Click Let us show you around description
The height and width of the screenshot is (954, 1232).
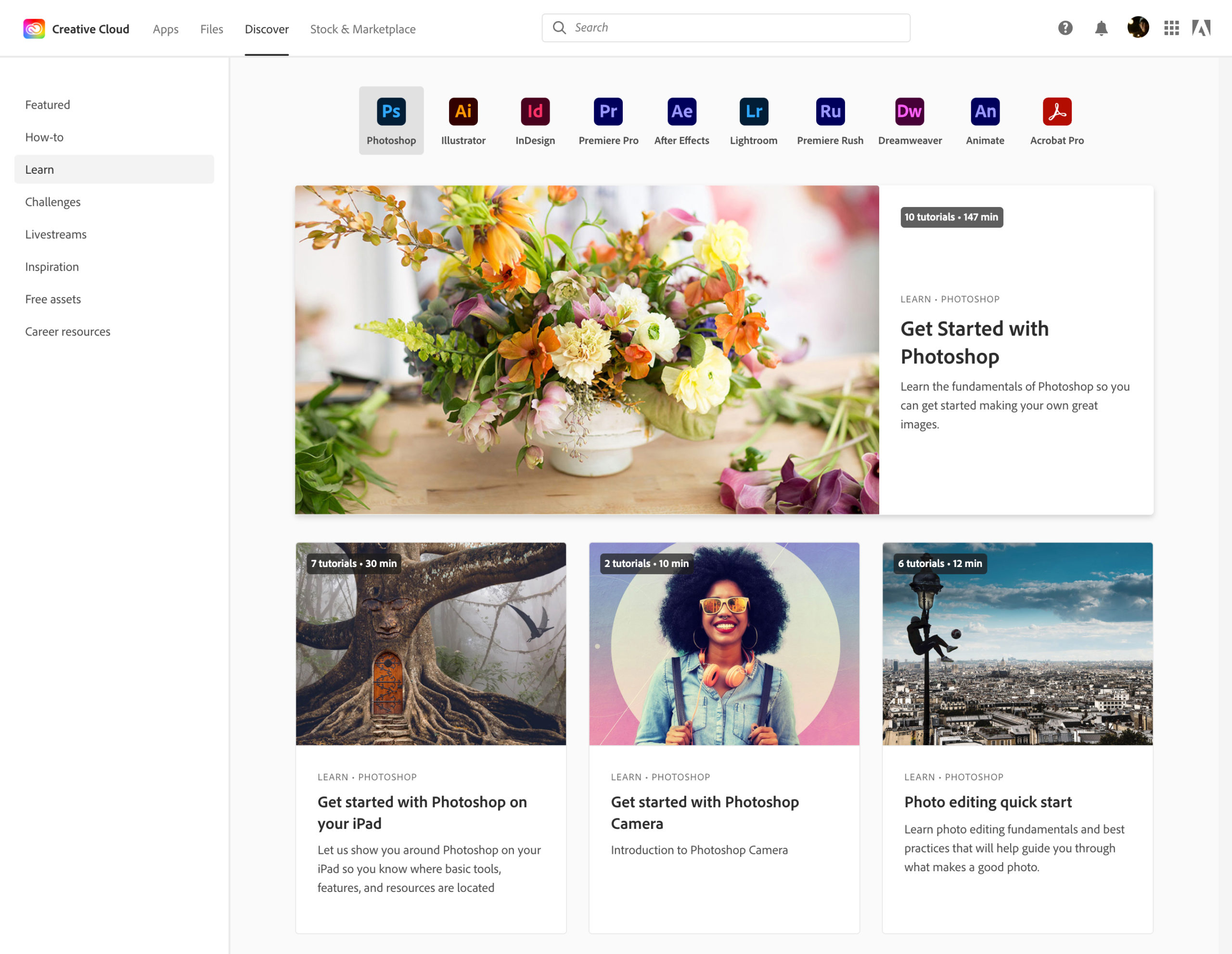tap(429, 869)
